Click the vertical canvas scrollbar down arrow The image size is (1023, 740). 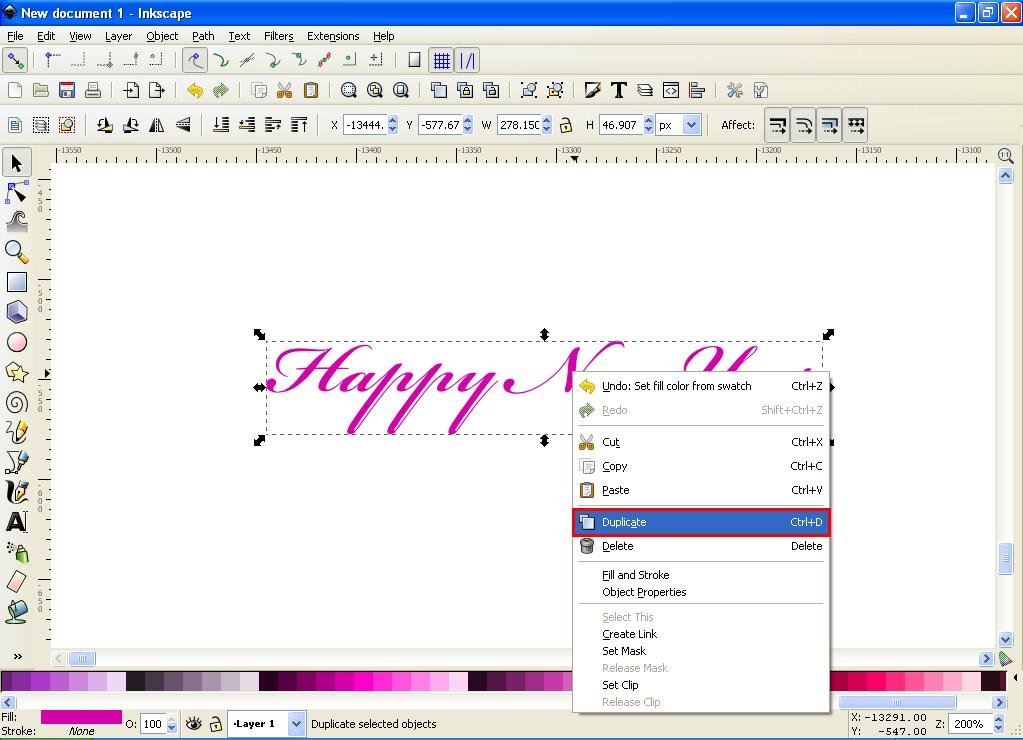click(1005, 640)
